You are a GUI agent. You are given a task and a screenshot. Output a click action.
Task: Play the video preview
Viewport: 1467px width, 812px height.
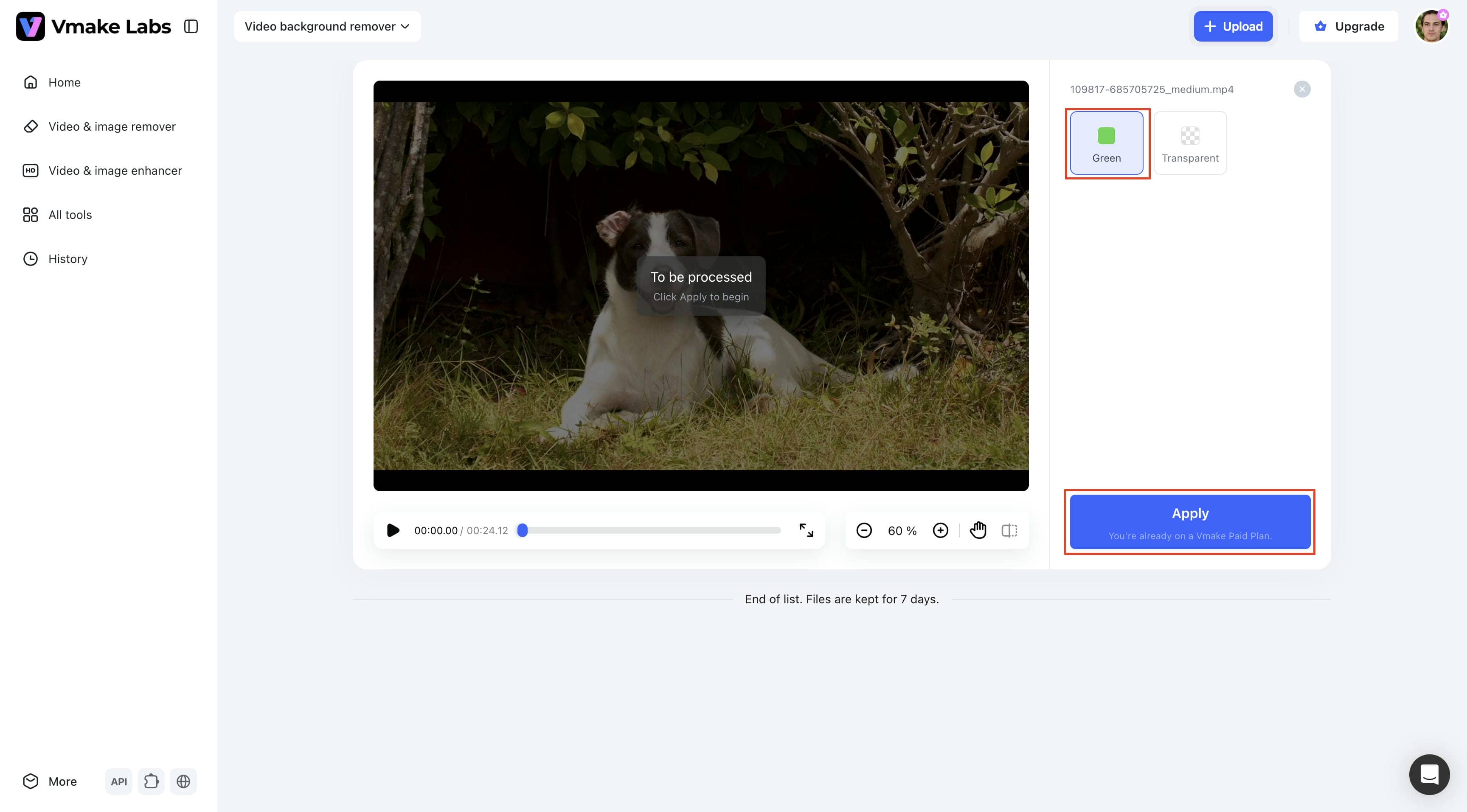pyautogui.click(x=393, y=530)
